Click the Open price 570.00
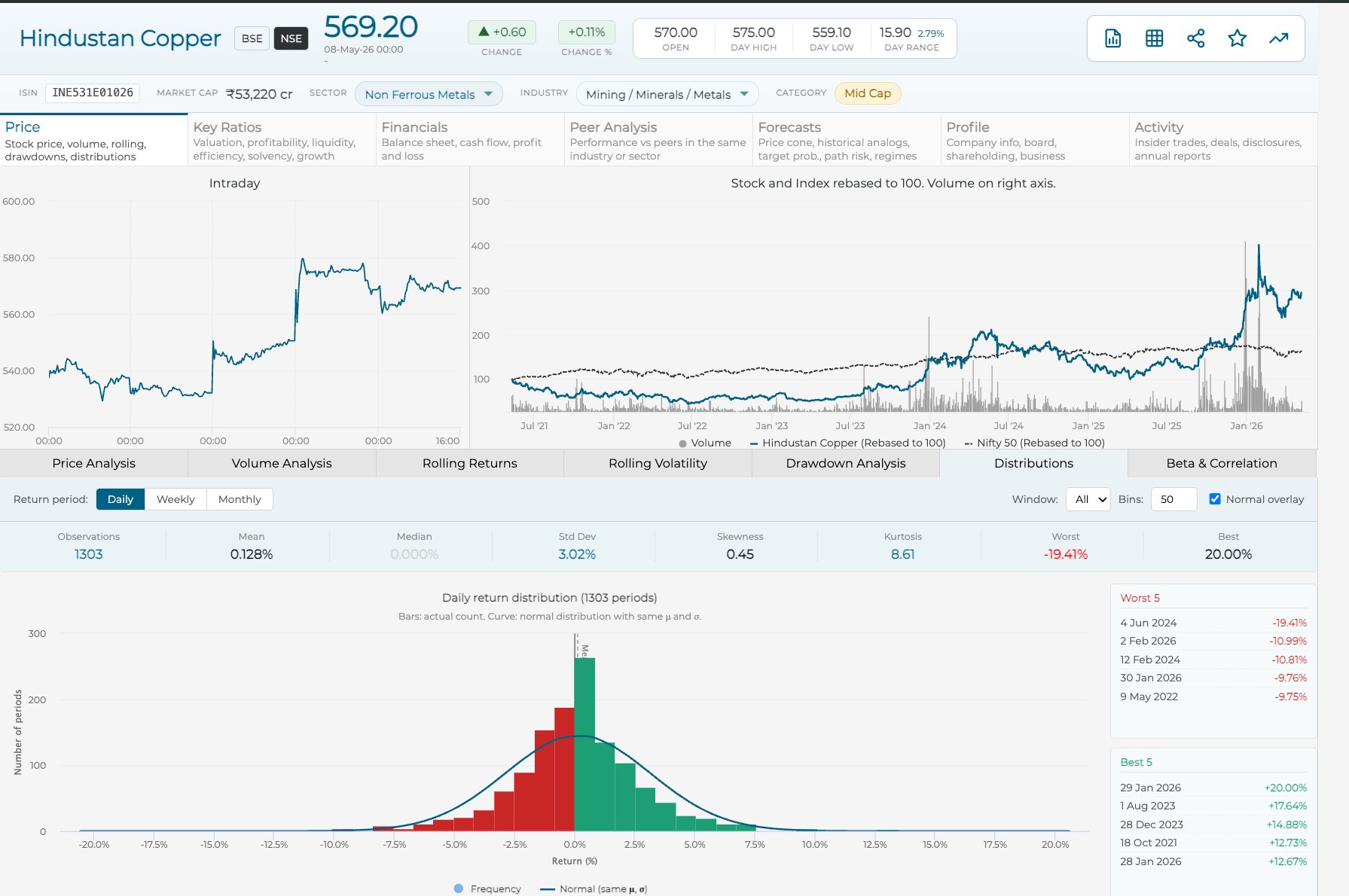Viewport: 1349px width, 896px height. click(676, 32)
